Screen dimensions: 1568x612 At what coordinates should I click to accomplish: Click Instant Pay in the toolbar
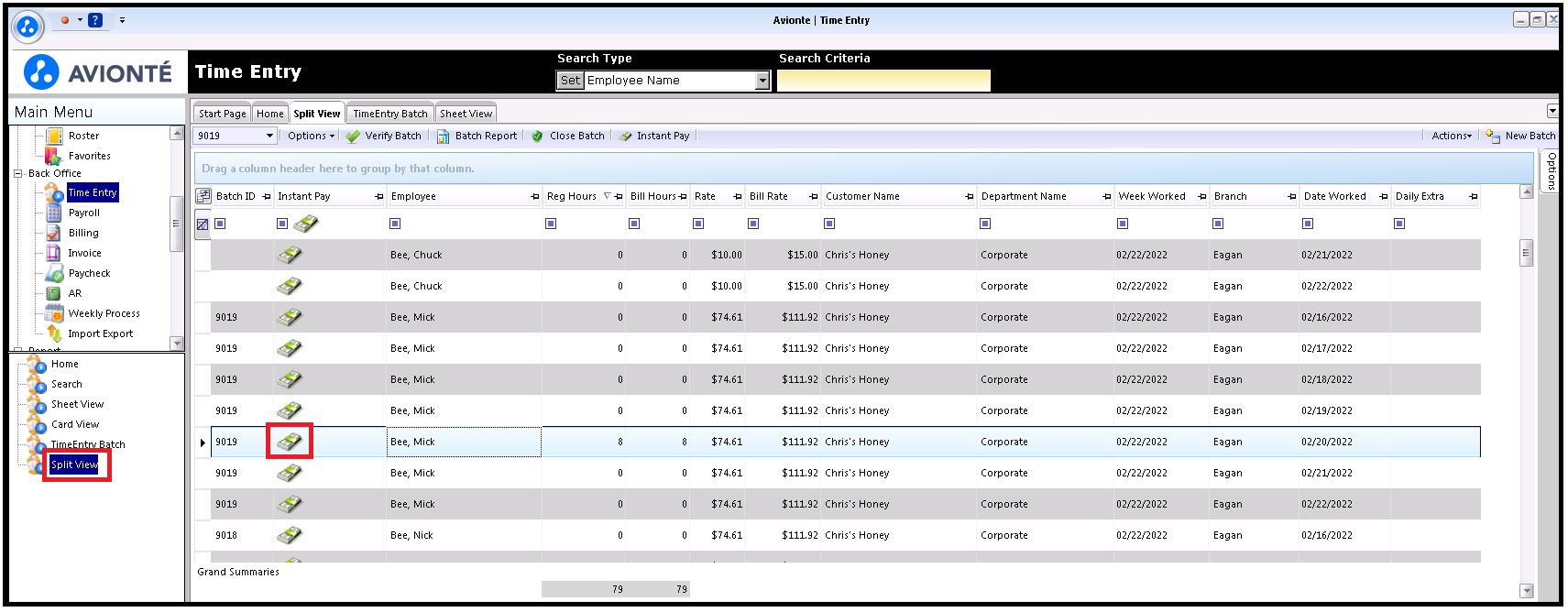tap(654, 136)
